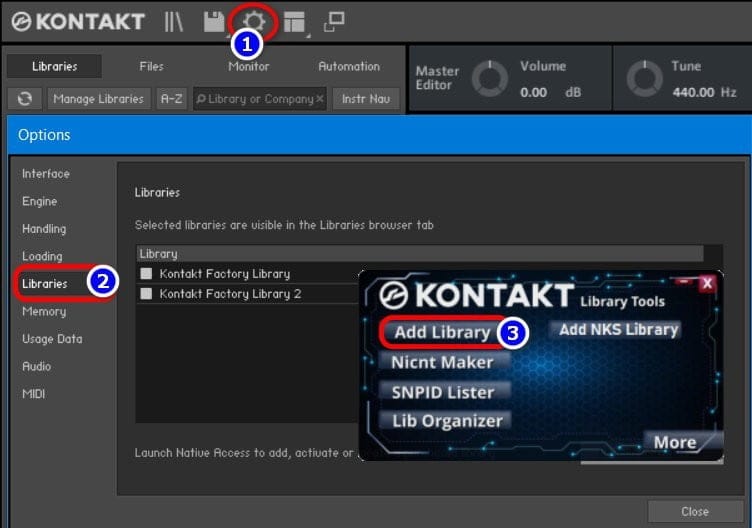This screenshot has height=528, width=752.
Task: Refresh libraries with the circular arrows icon
Action: (24, 99)
